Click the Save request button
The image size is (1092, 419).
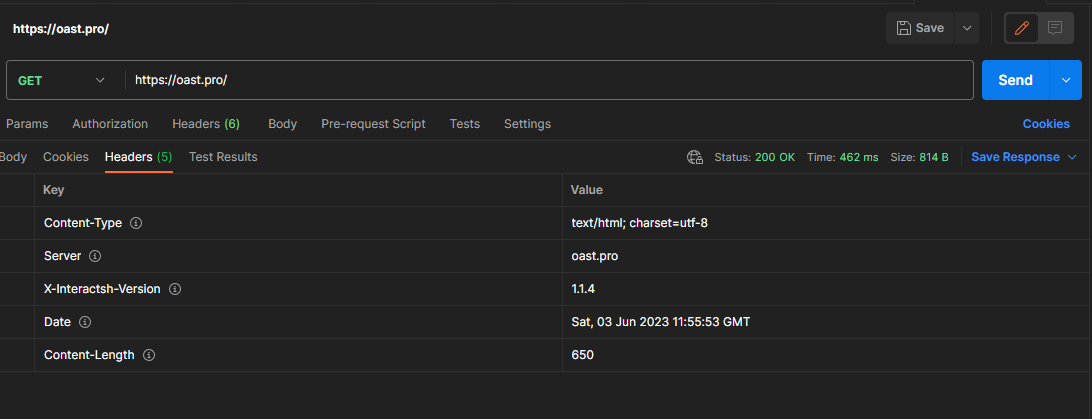920,28
